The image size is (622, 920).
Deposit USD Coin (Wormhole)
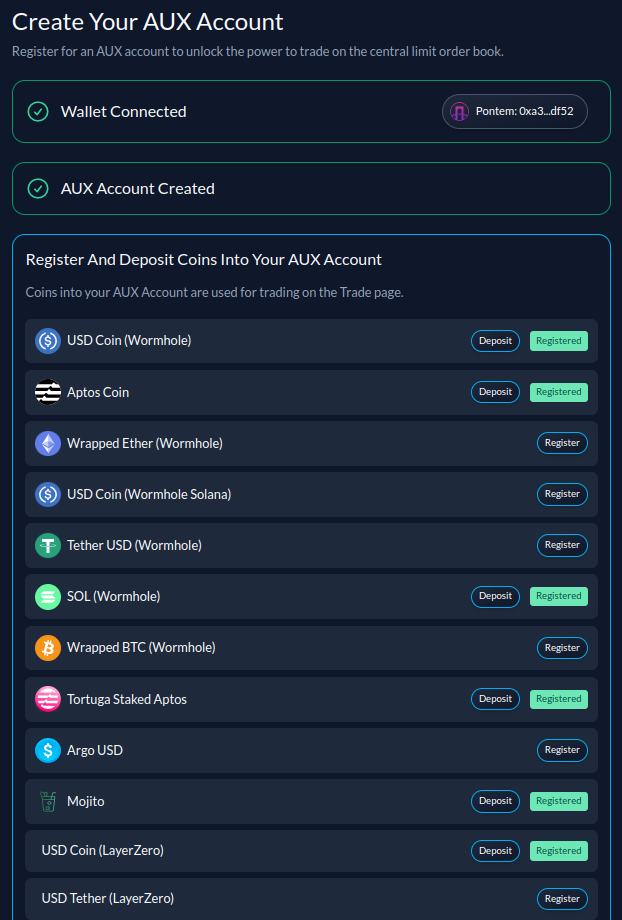(x=495, y=341)
